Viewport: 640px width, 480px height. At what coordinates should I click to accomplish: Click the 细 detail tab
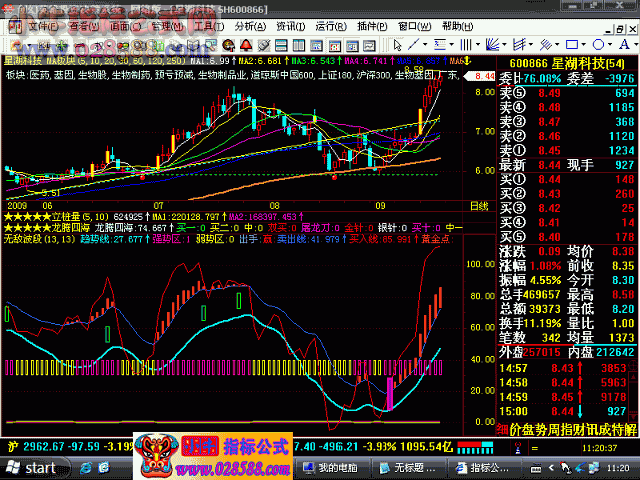tap(502, 428)
